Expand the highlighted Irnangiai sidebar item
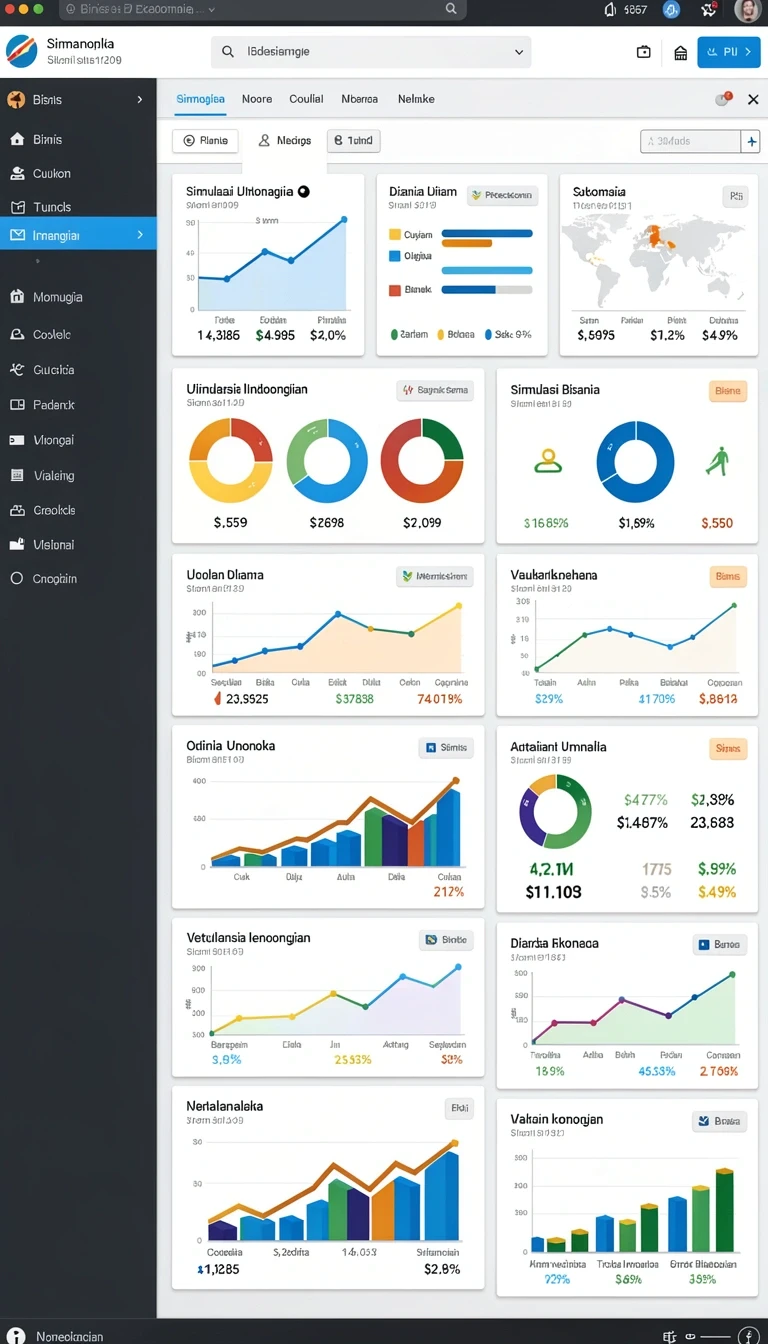The image size is (768, 1344). click(78, 235)
